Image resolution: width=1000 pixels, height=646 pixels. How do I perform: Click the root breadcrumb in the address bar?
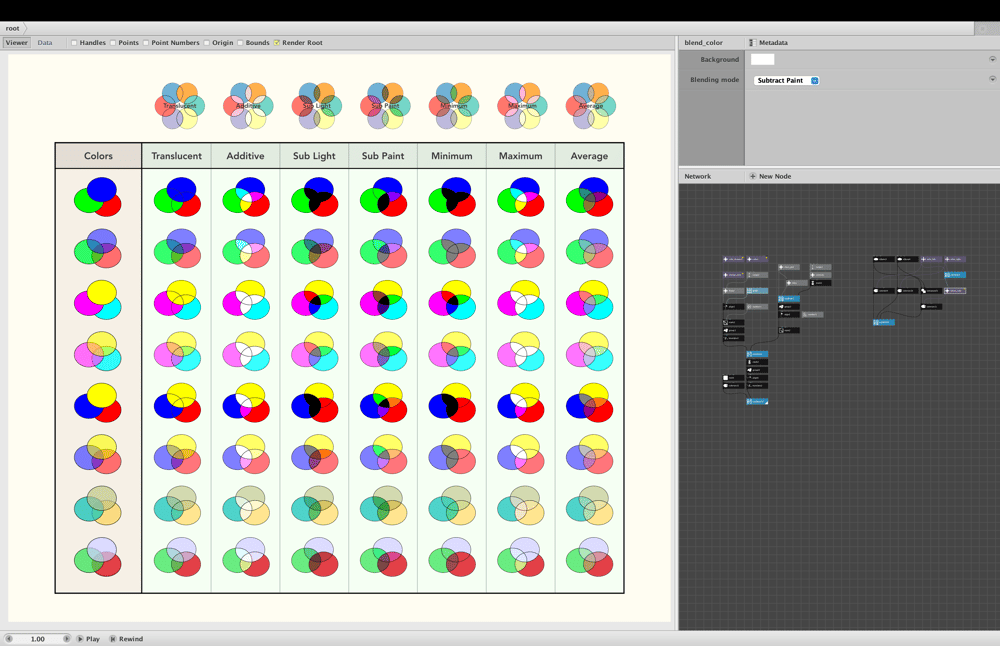13,28
